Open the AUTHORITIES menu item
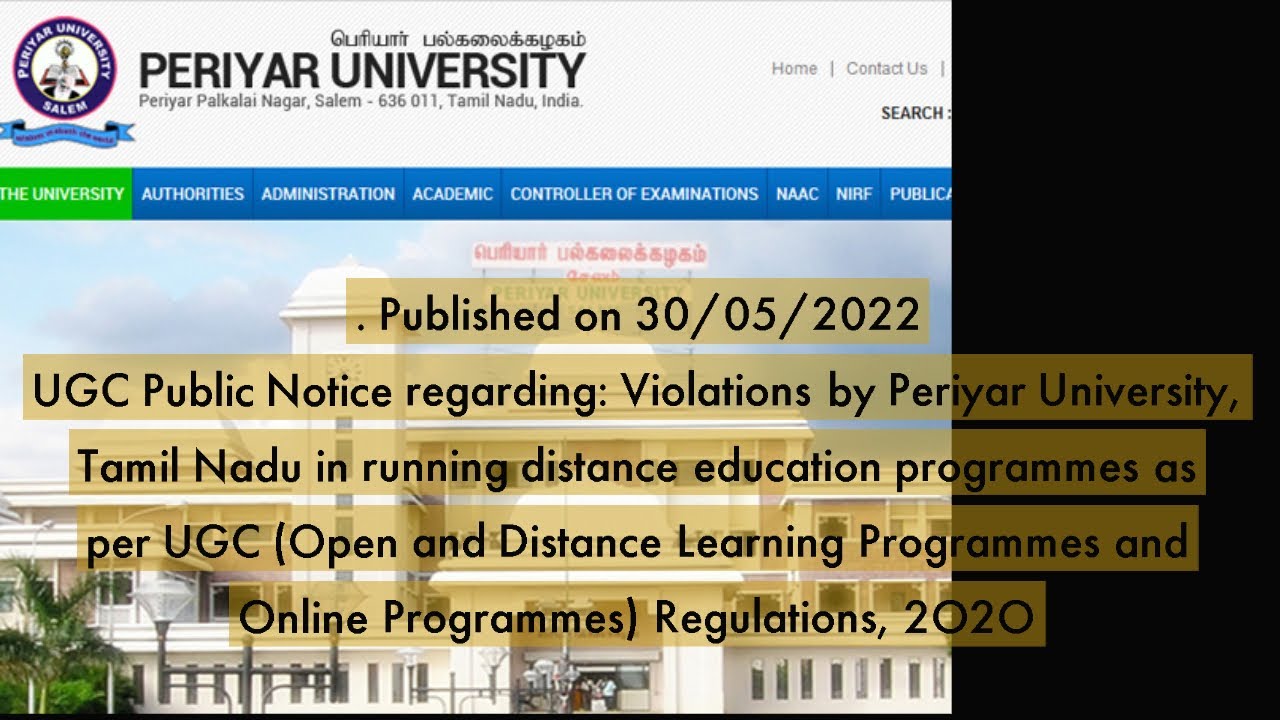The width and height of the screenshot is (1280, 720). point(193,194)
